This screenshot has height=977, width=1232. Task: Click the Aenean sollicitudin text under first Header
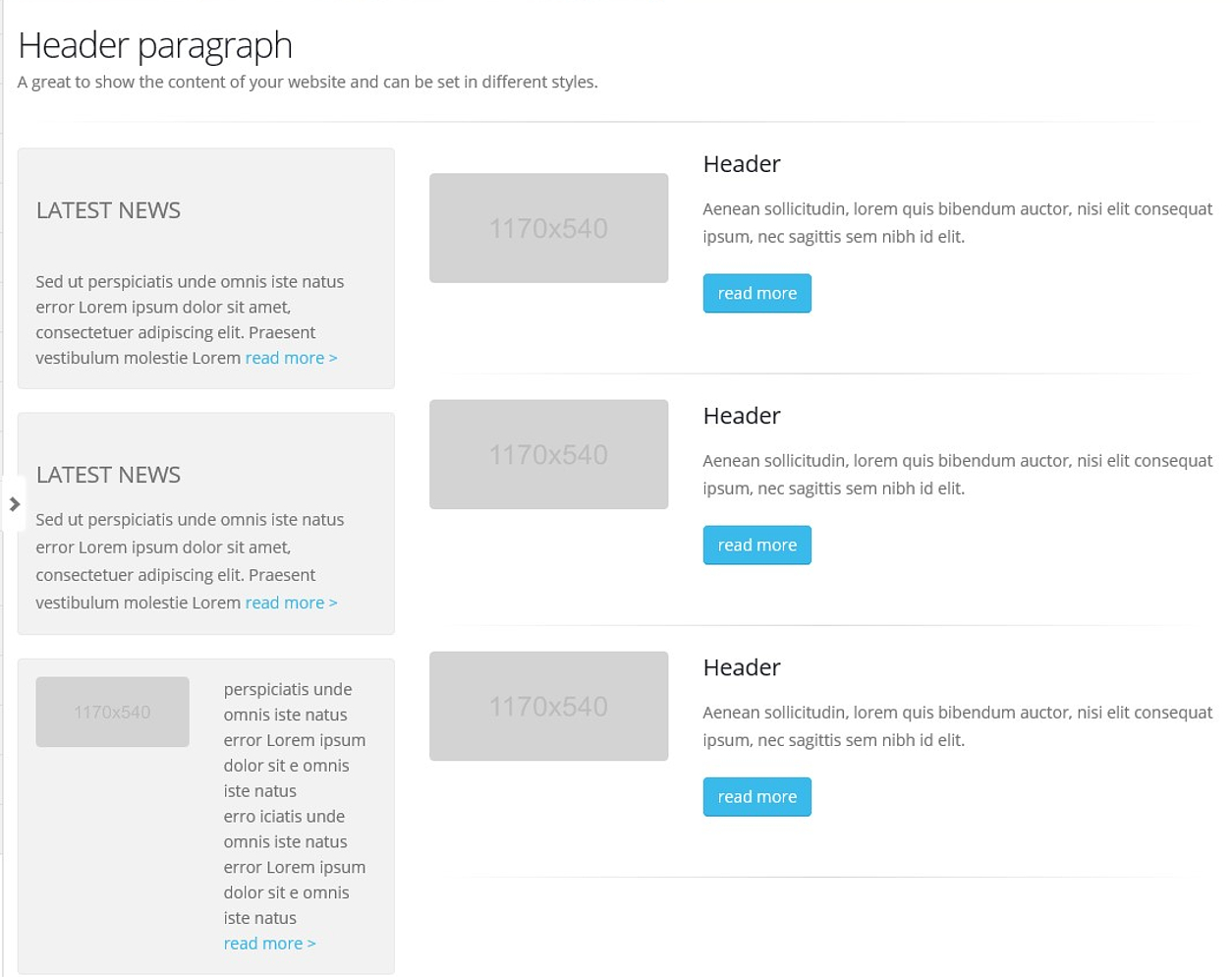[x=958, y=222]
